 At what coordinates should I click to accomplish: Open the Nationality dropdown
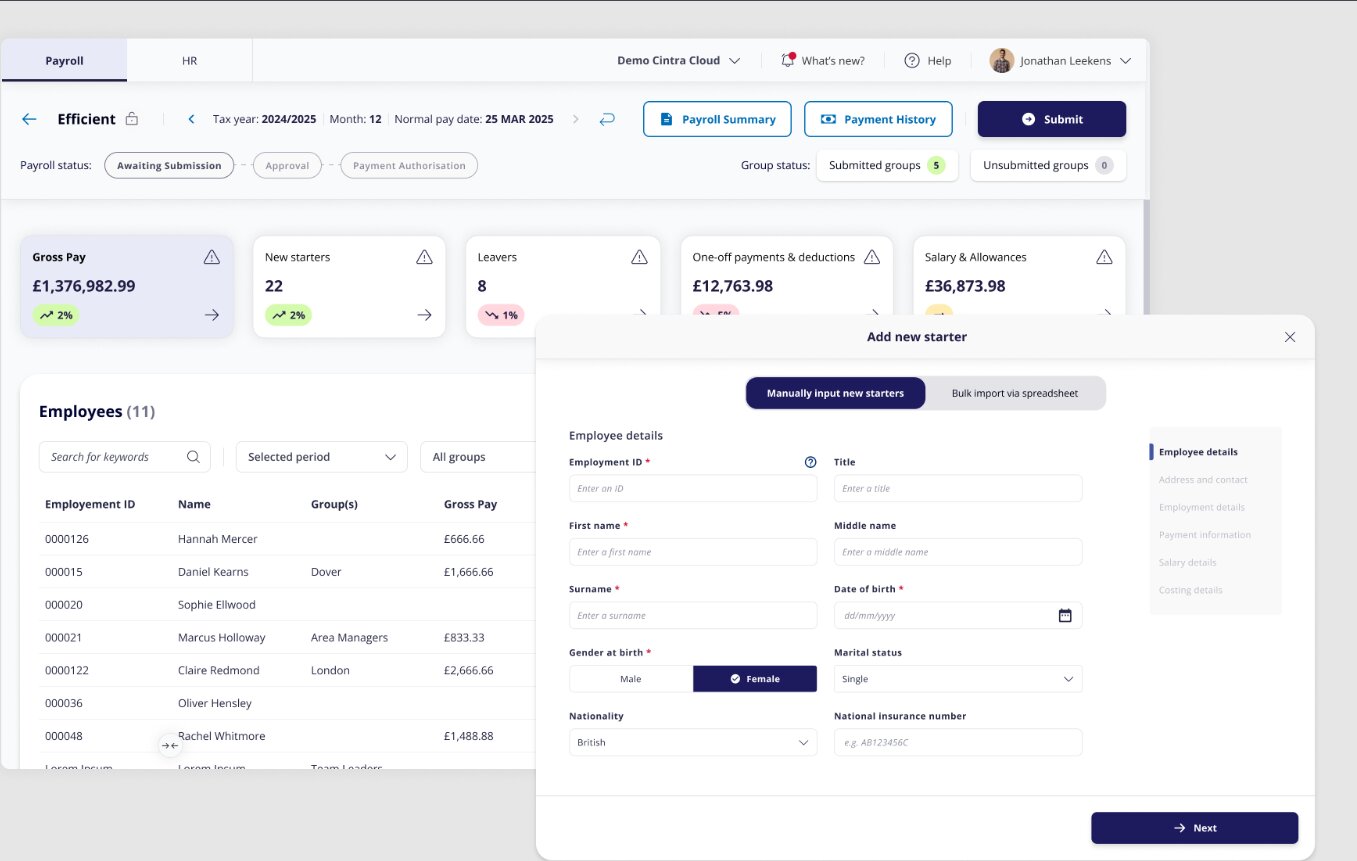[692, 743]
